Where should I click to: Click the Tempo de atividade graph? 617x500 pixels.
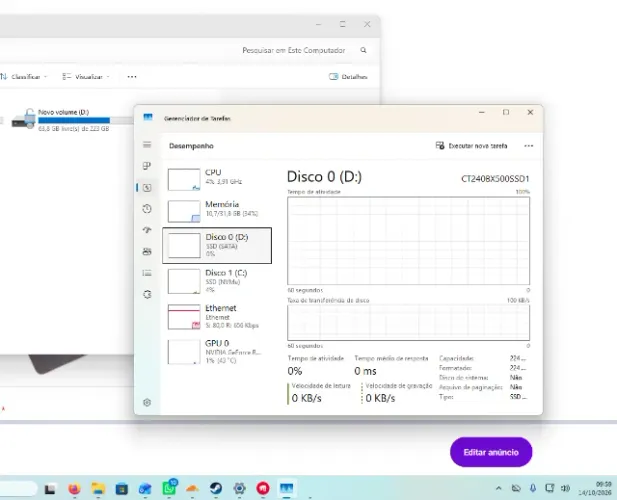tap(408, 241)
